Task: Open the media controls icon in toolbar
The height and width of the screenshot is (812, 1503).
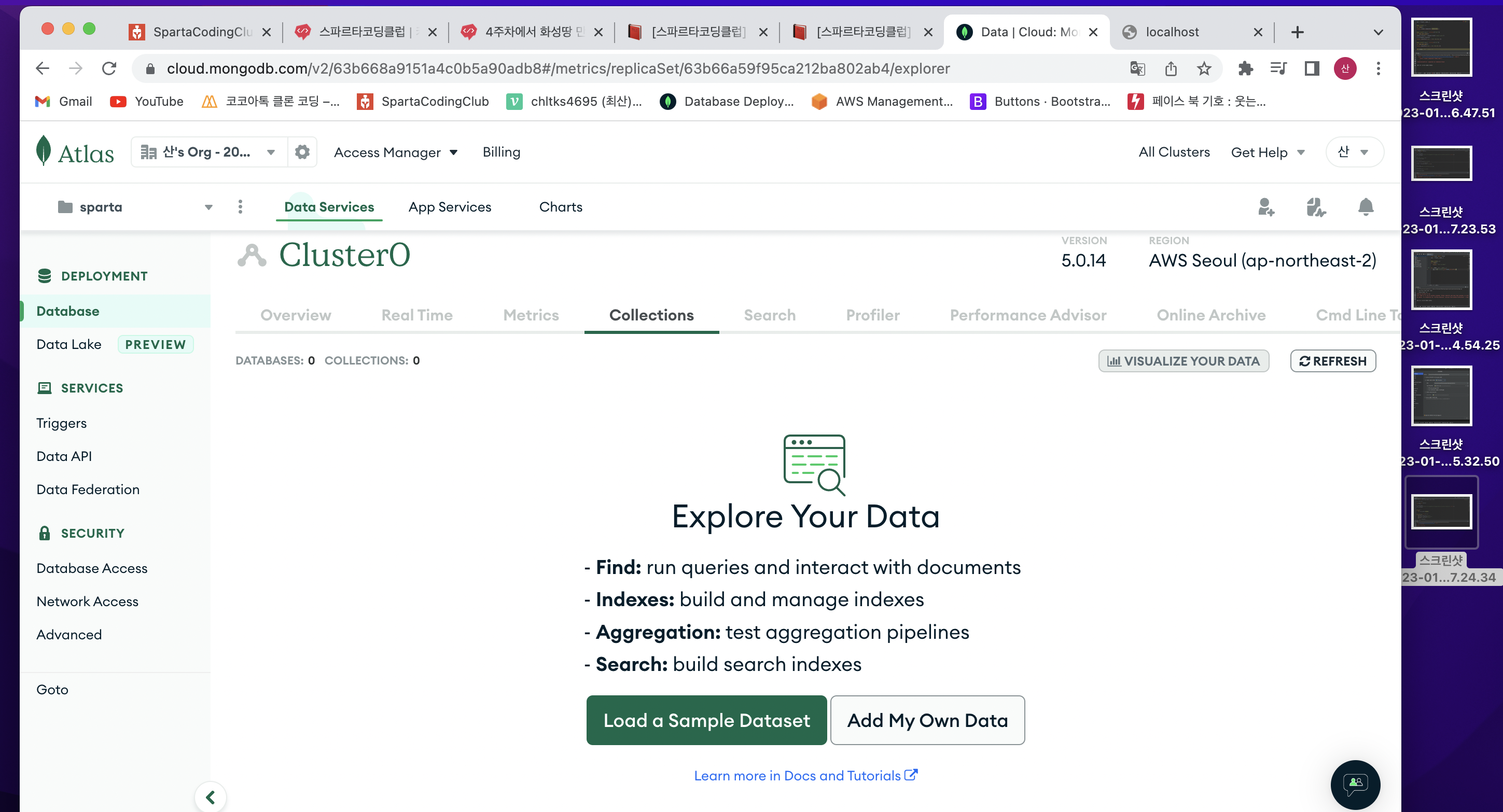Action: [x=1278, y=68]
